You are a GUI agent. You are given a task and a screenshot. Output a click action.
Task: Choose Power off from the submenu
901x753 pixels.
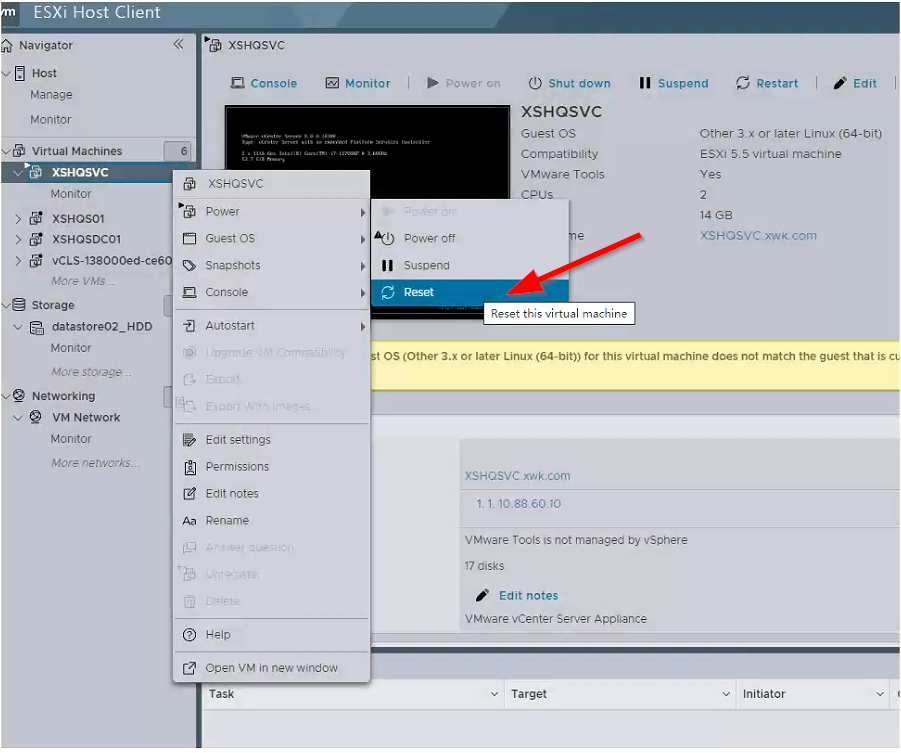coord(470,238)
